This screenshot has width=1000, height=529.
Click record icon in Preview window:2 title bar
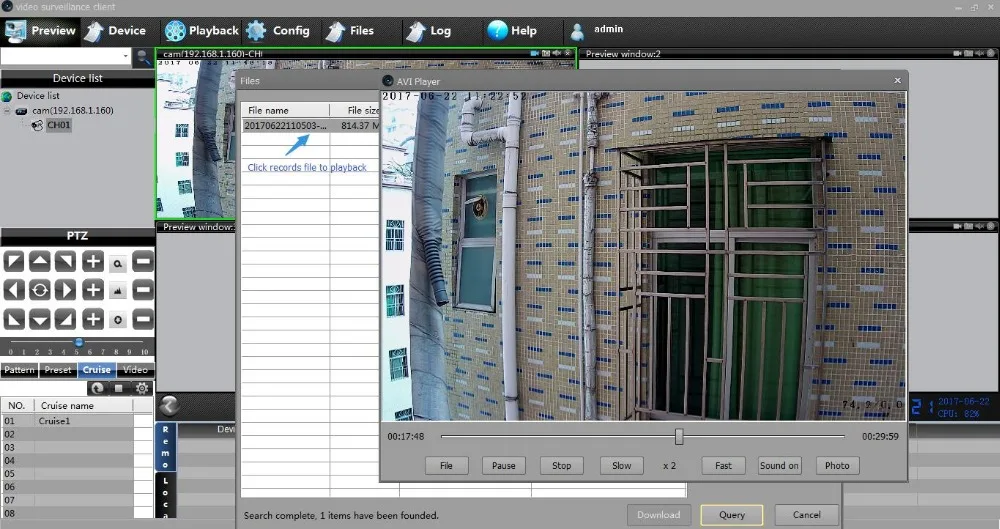tap(958, 54)
